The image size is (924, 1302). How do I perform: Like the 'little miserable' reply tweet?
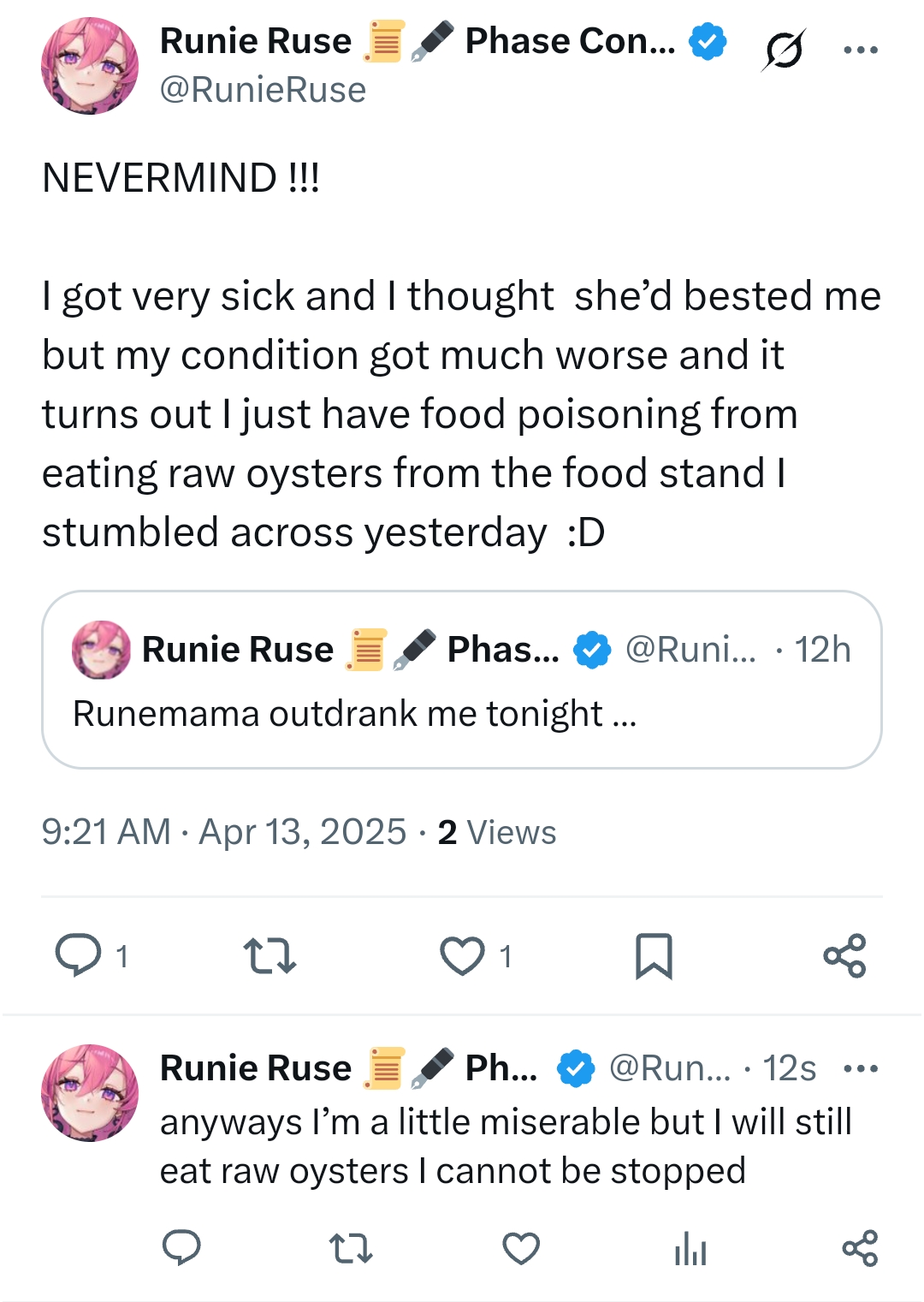click(x=520, y=1248)
